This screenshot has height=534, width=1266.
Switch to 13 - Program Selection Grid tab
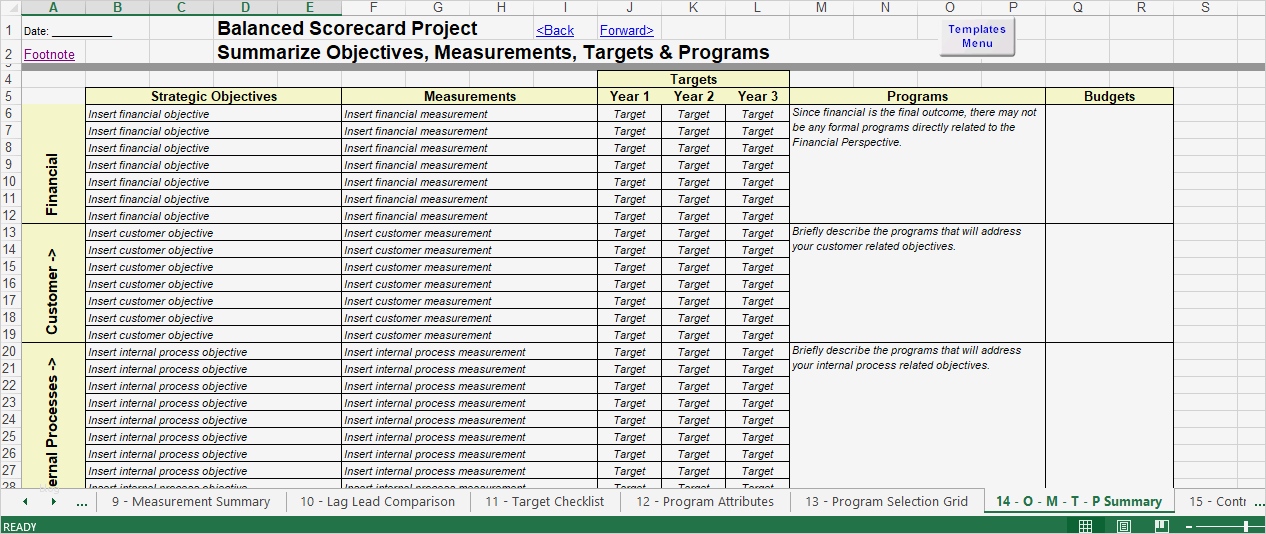click(x=886, y=502)
